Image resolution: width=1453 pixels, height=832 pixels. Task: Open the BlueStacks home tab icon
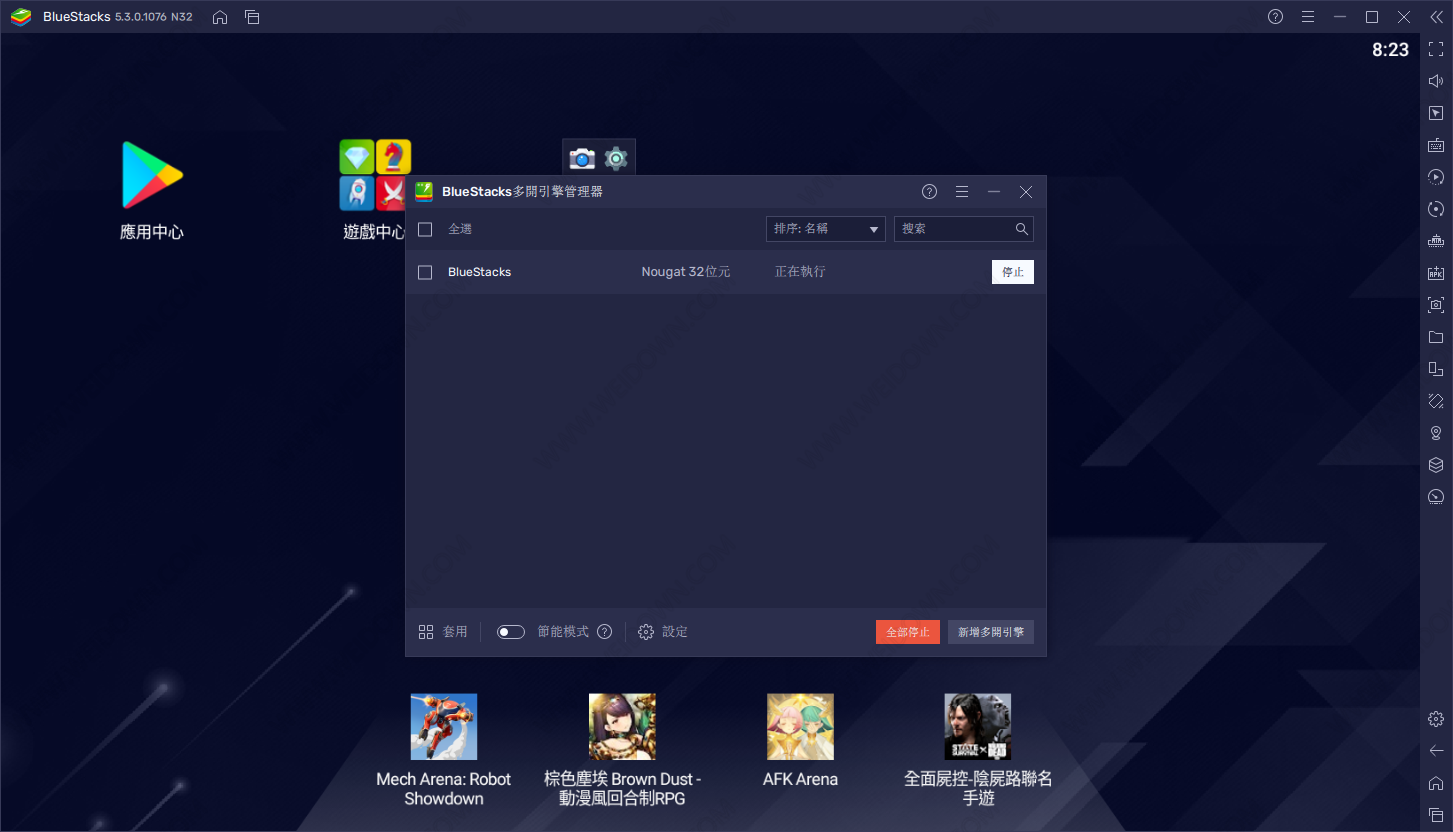(x=220, y=17)
